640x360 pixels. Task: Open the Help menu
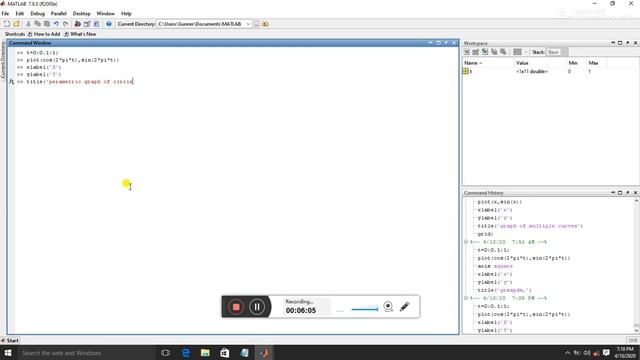127,13
